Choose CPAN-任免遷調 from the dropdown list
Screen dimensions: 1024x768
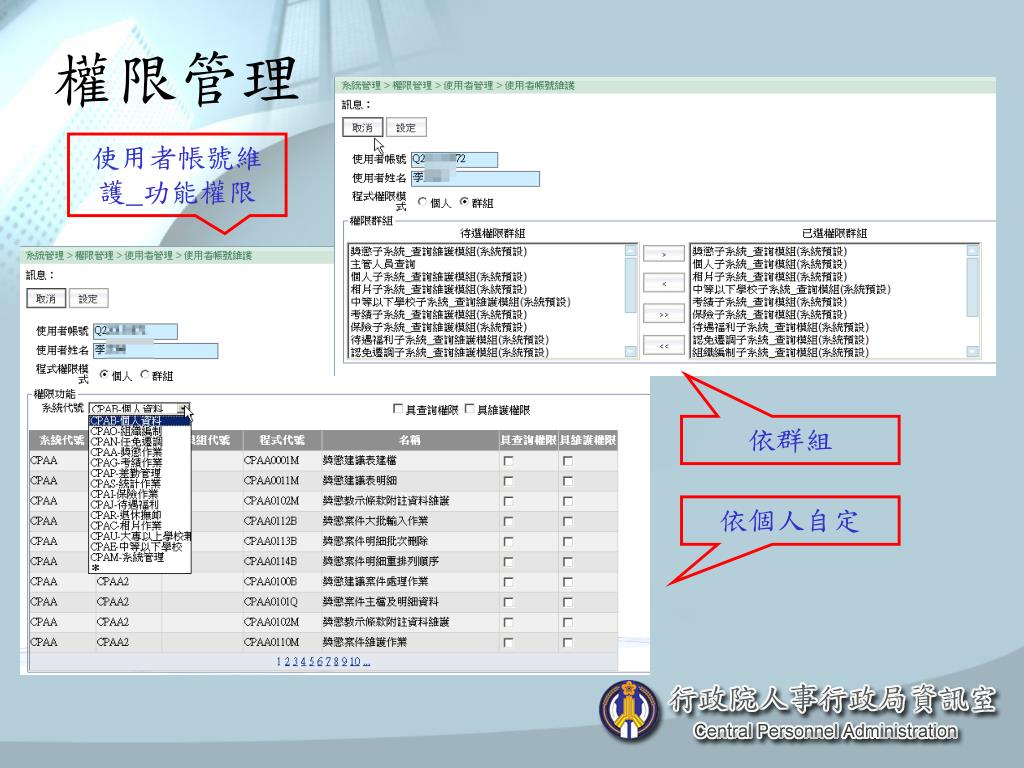140,441
